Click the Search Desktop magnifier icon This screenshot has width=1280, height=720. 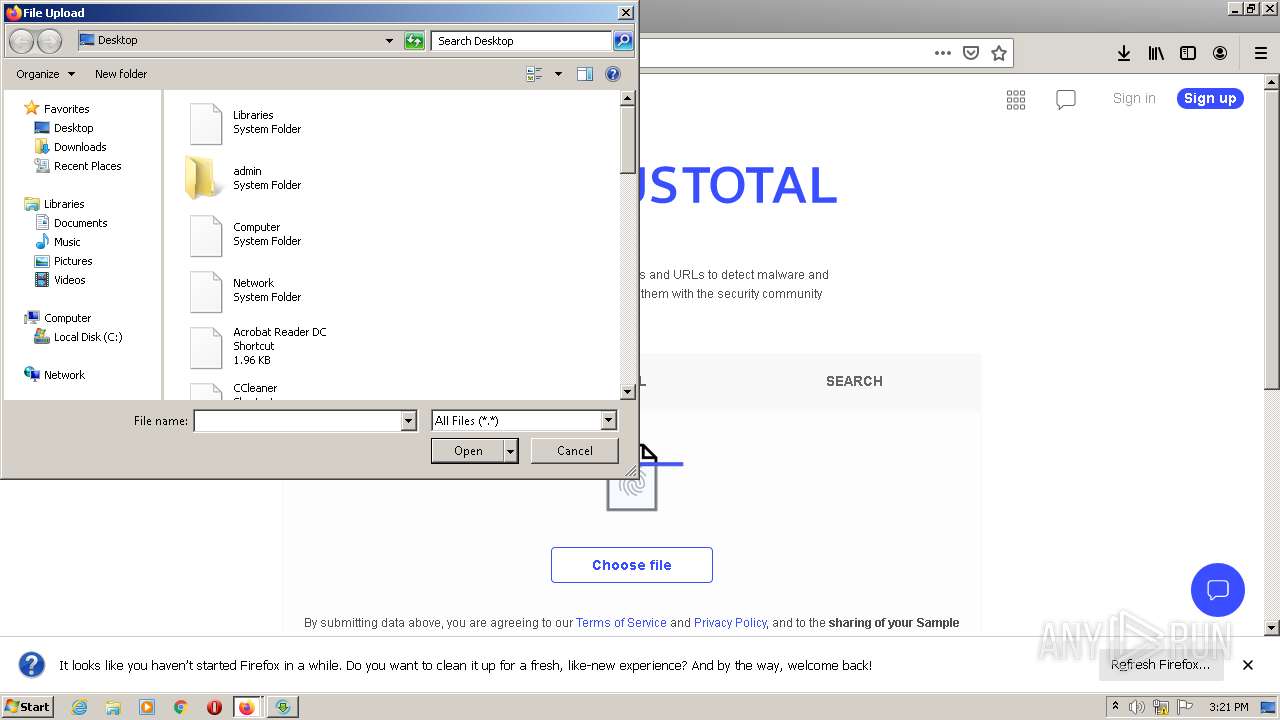coord(623,41)
